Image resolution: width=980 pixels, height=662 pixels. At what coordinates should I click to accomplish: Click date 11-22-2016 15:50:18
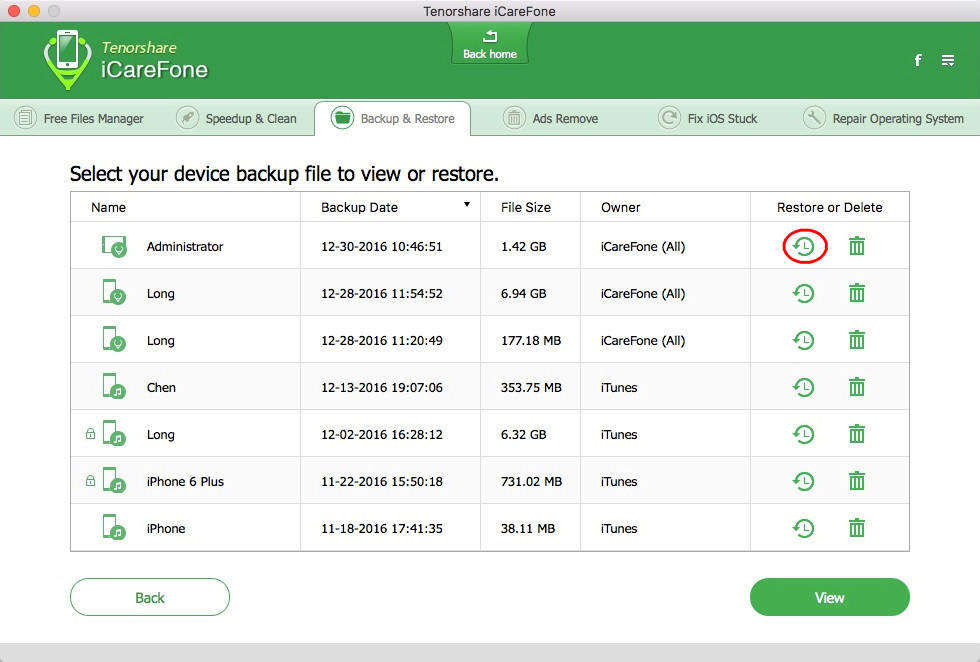coord(382,481)
